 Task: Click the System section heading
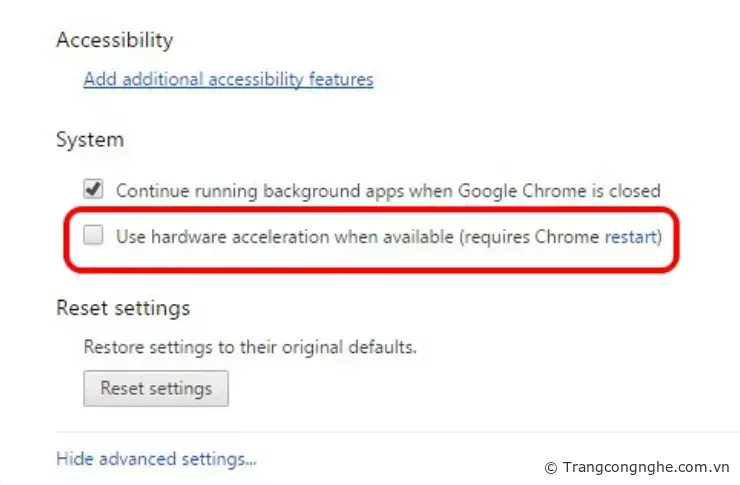90,140
